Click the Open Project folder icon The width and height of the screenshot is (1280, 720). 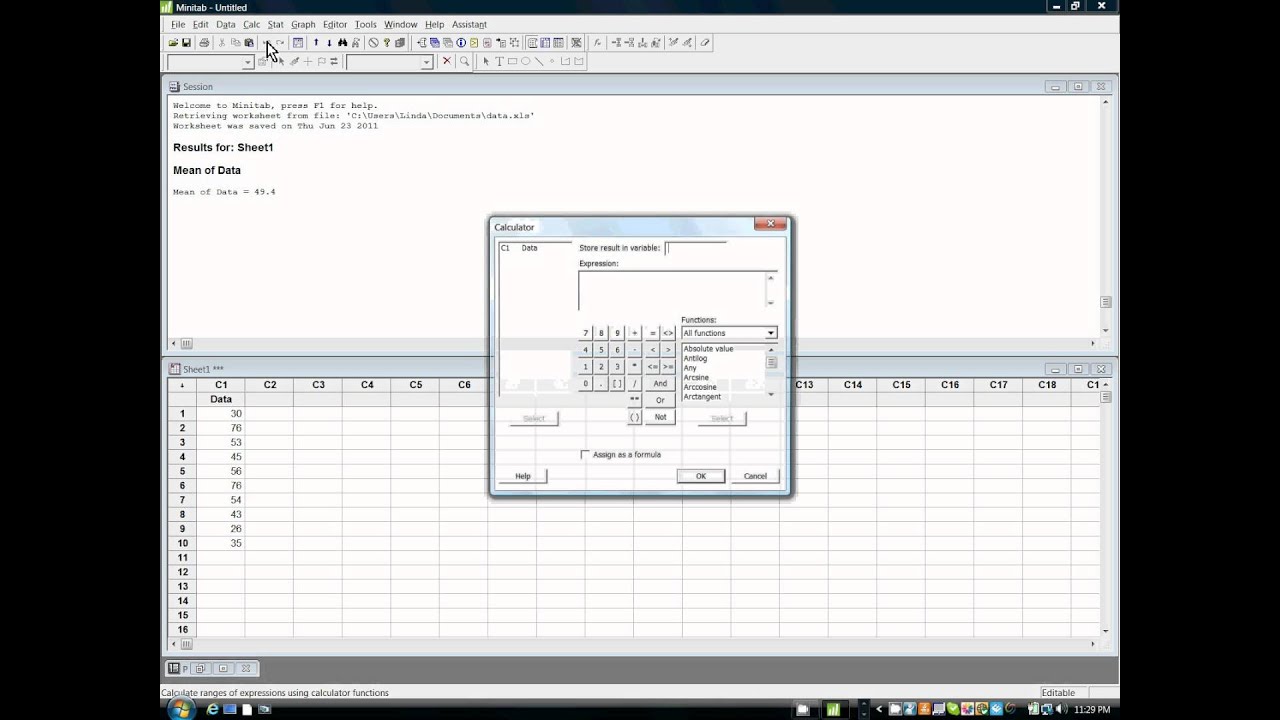(x=173, y=43)
